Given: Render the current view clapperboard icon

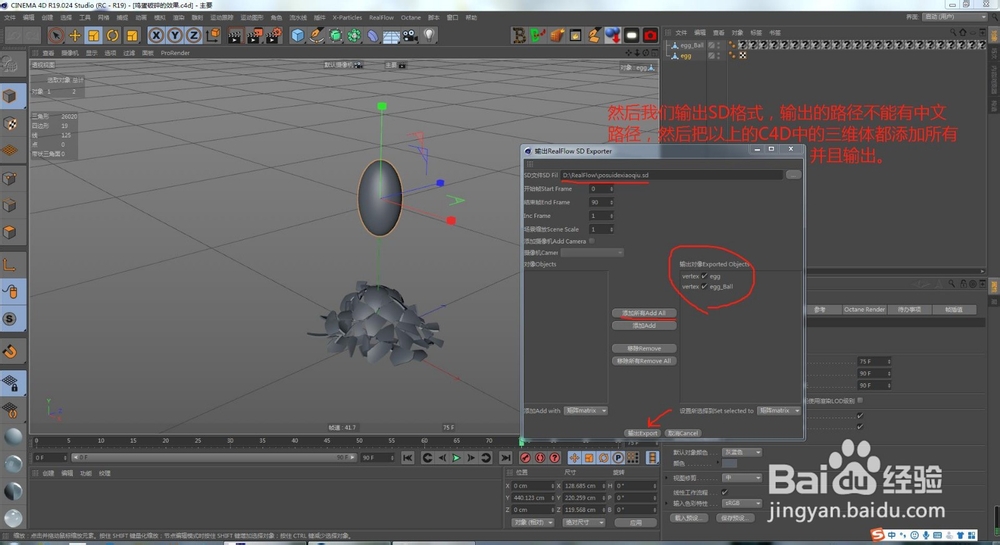Looking at the screenshot, I should click(x=235, y=36).
